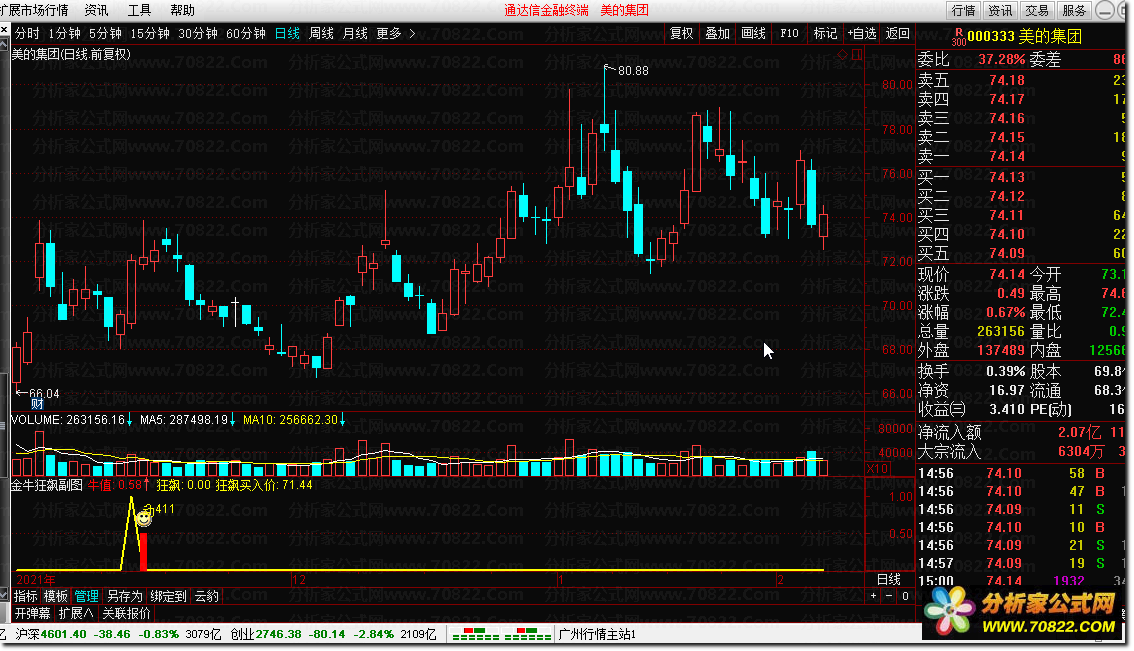
Task: Click the 创业 index quote in the status bar
Action: (333, 634)
